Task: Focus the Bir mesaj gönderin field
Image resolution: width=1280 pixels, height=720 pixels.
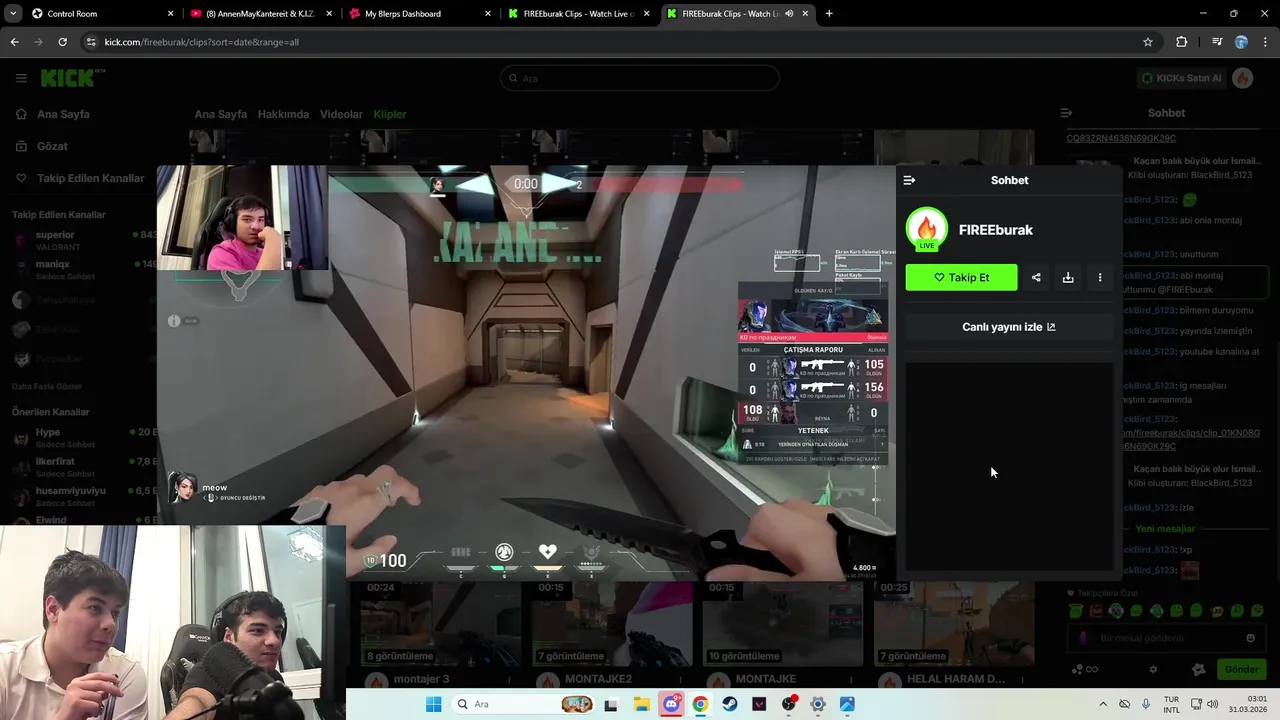Action: [x=1166, y=638]
